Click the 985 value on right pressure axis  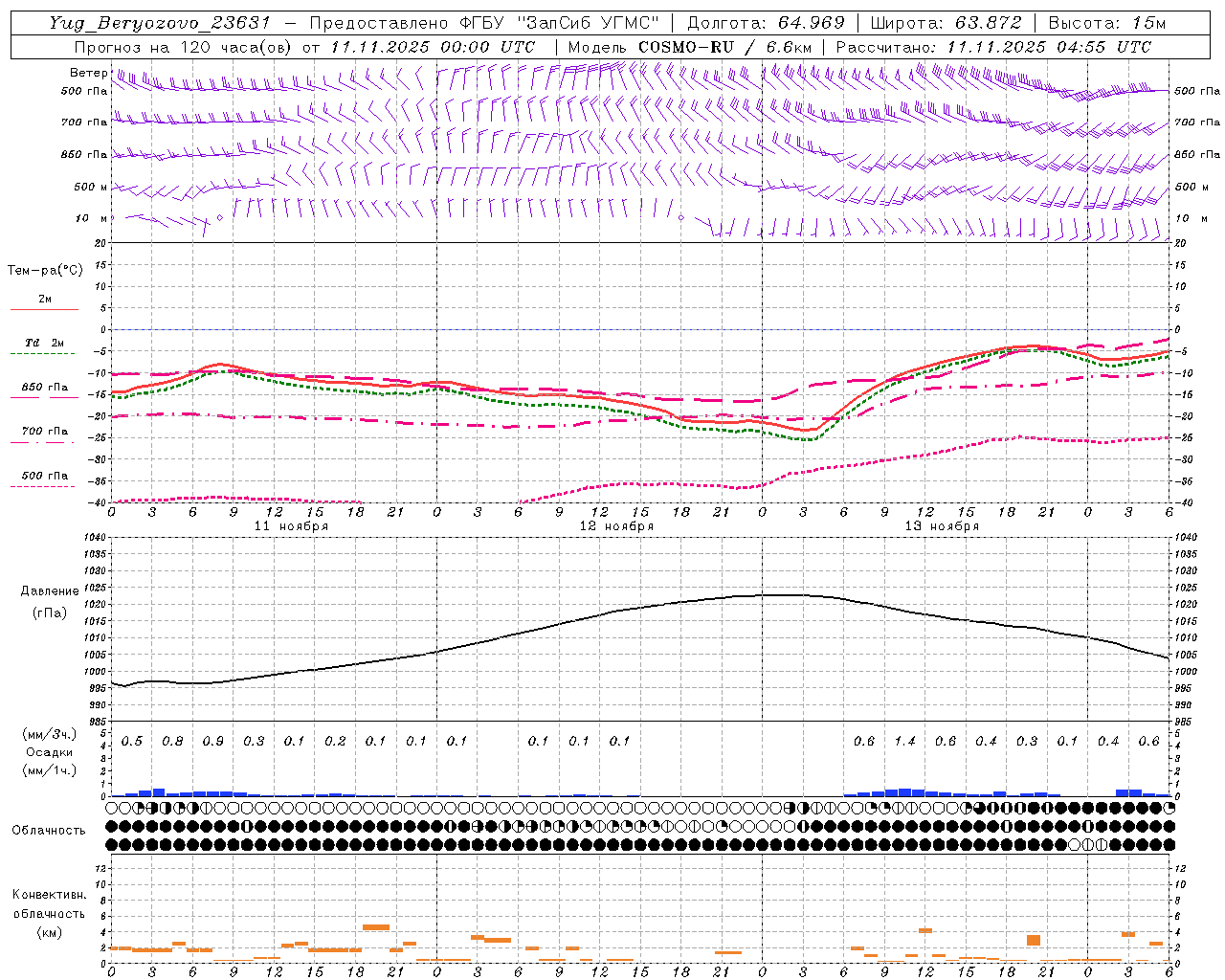click(x=1186, y=722)
